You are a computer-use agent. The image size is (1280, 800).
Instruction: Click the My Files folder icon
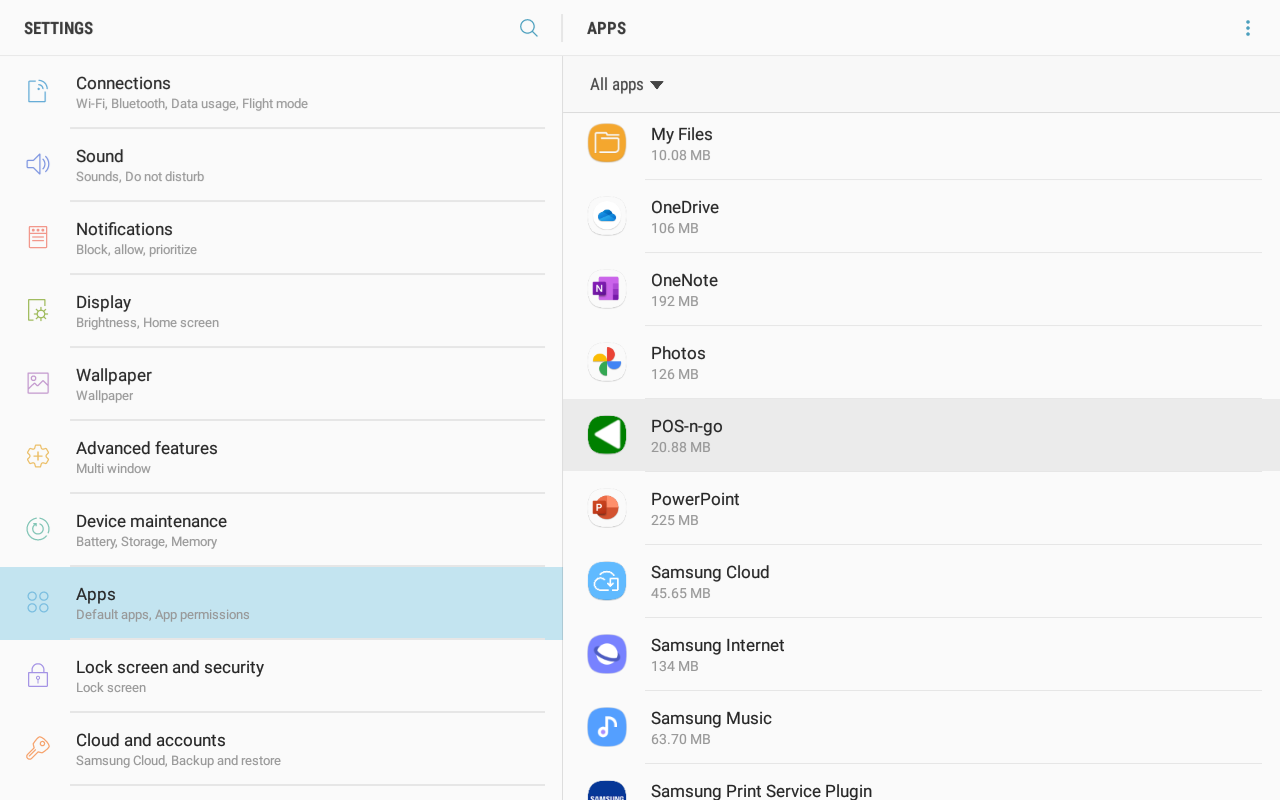[607, 143]
